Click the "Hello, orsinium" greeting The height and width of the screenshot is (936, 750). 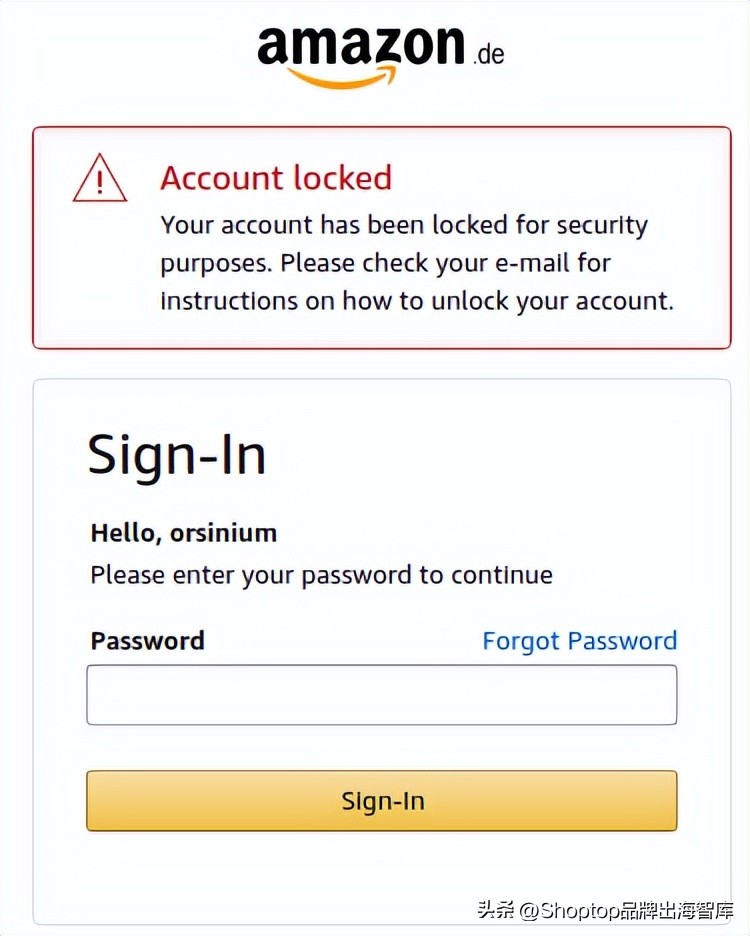(x=184, y=533)
